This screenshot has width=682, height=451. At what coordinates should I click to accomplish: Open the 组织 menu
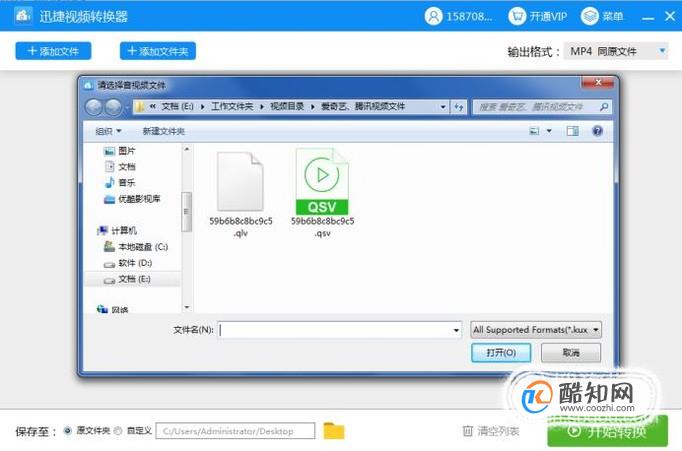108,131
